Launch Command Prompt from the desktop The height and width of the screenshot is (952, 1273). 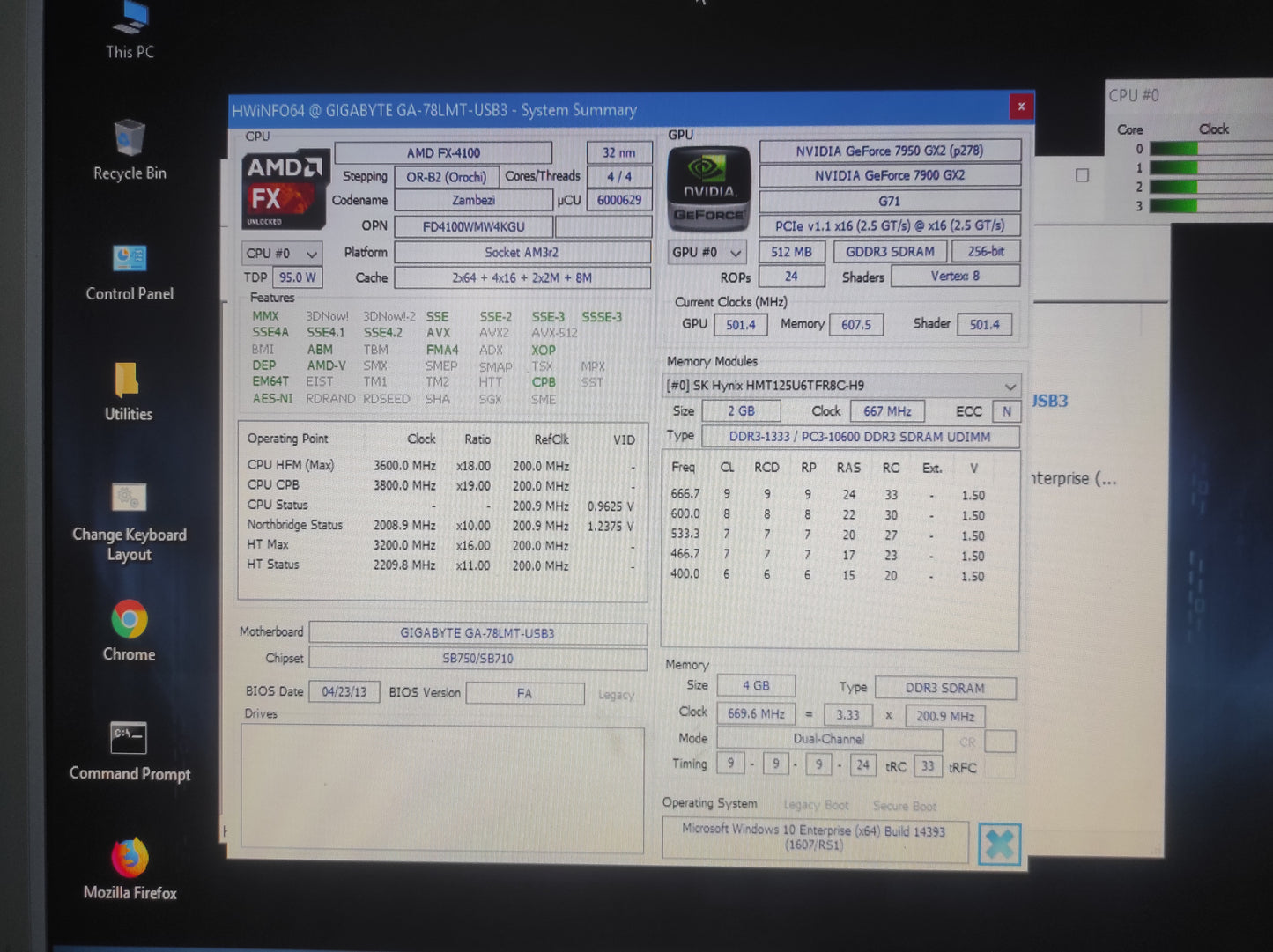tap(129, 740)
